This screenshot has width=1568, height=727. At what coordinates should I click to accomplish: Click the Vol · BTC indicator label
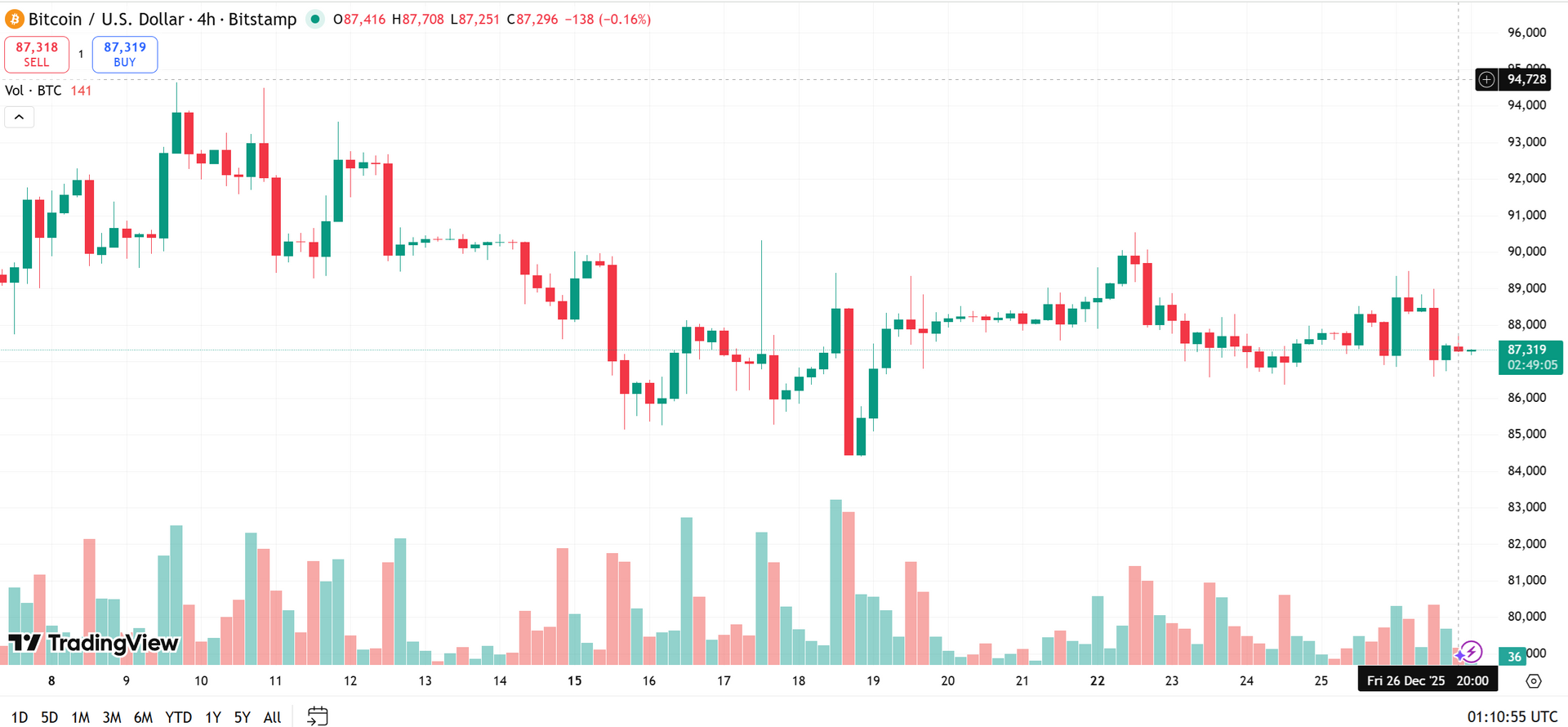pos(33,91)
